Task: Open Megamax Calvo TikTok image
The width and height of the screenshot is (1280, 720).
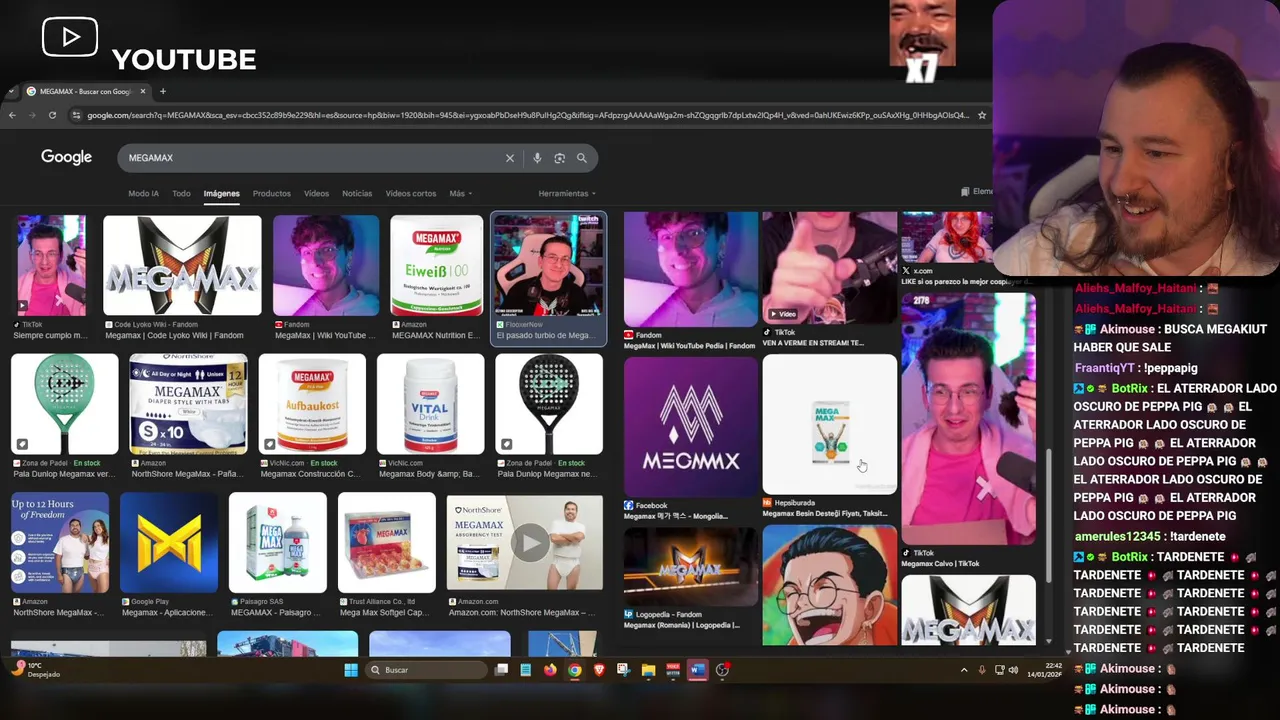Action: point(968,418)
